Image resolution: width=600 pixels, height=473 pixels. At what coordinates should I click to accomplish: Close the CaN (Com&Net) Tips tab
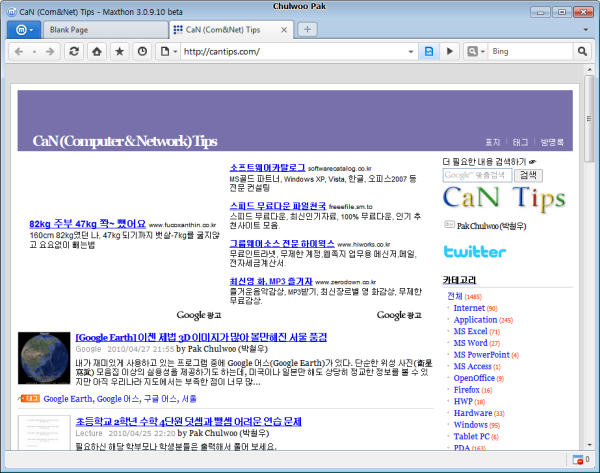(x=284, y=30)
